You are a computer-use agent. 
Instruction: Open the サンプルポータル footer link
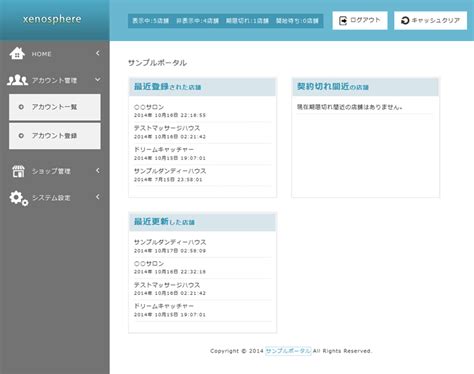(x=288, y=351)
